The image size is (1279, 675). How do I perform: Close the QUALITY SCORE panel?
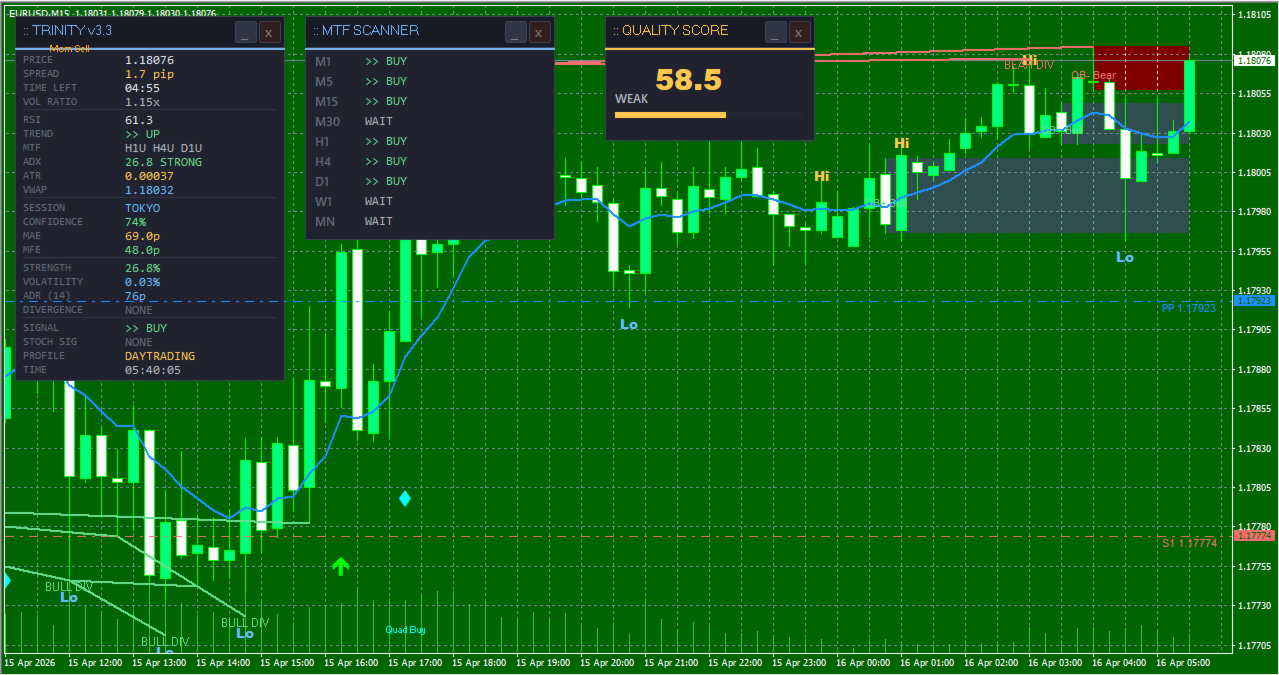800,32
